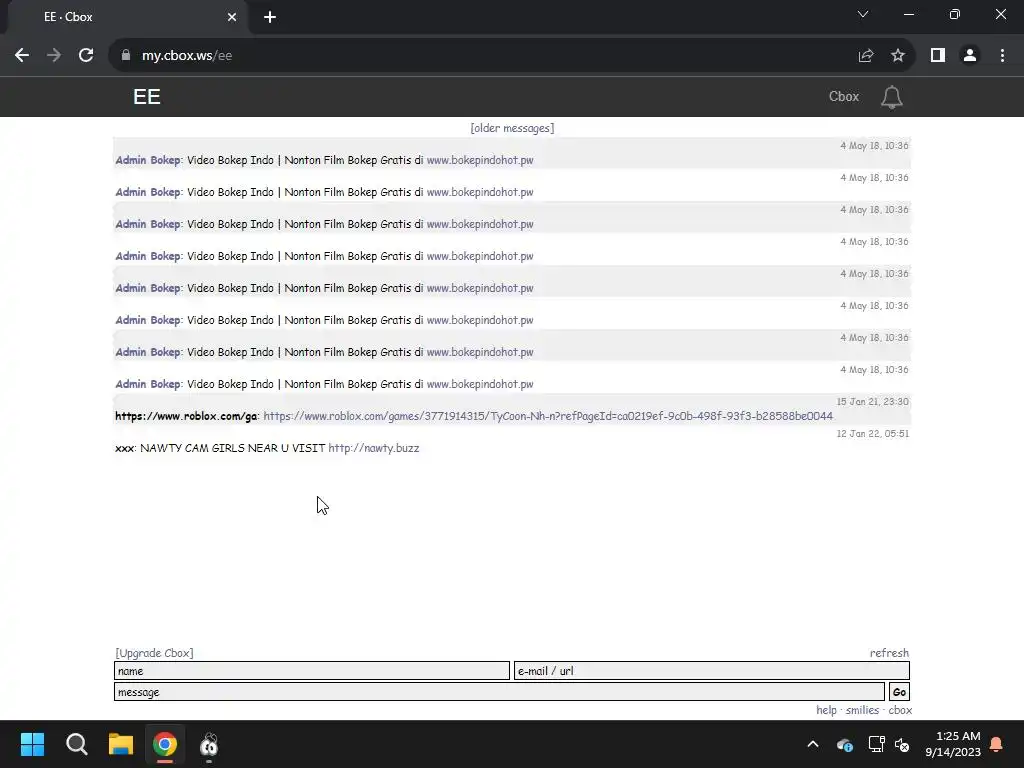The width and height of the screenshot is (1024, 768).
Task: Expand the hidden system tray icons chevron
Action: [813, 744]
